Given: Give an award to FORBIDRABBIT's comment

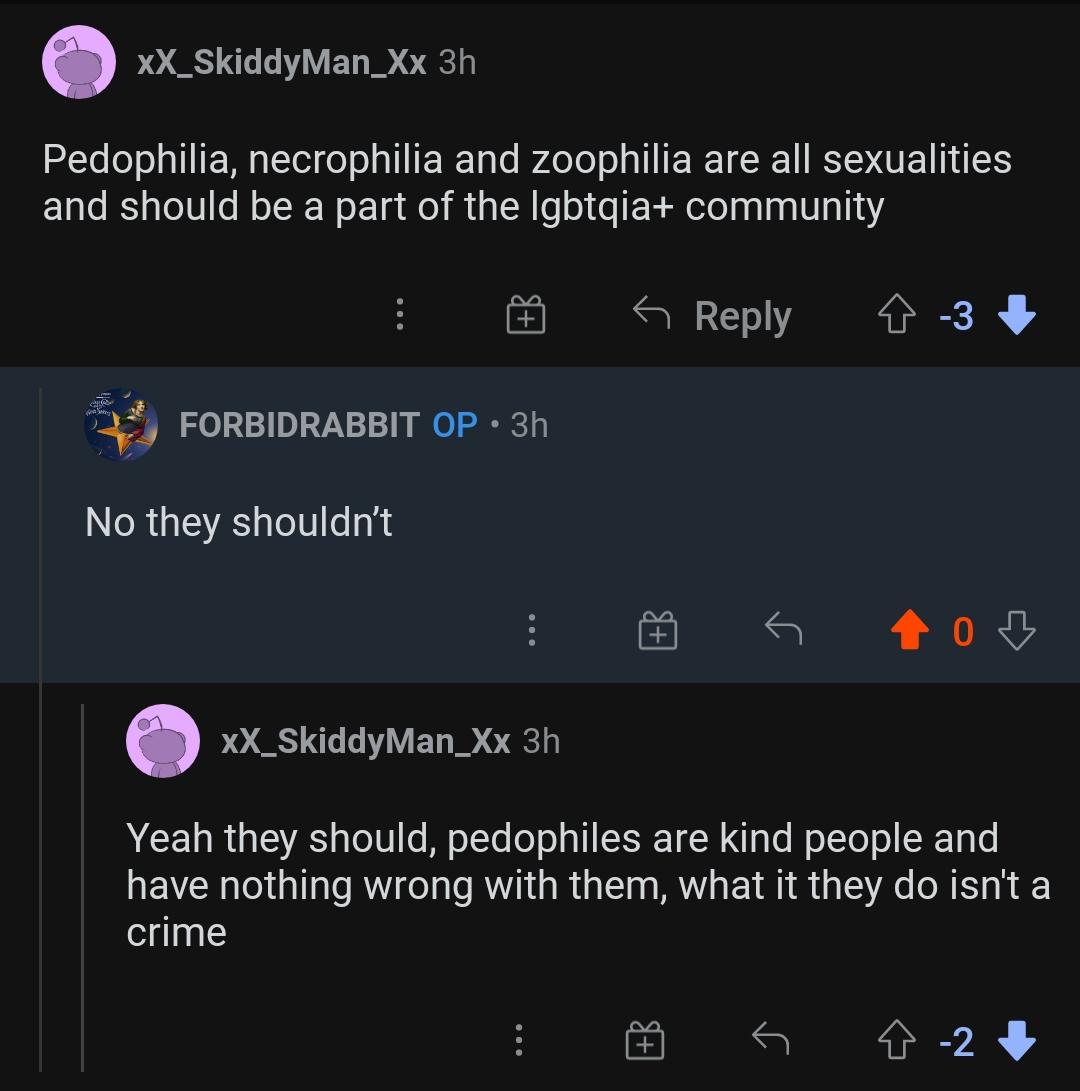Looking at the screenshot, I should 657,630.
